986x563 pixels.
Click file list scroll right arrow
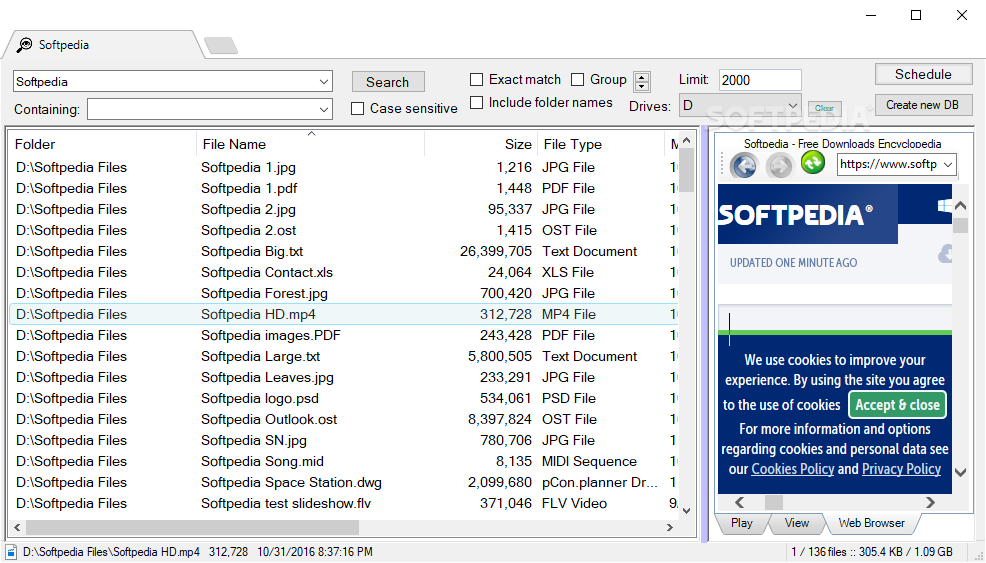[x=670, y=527]
